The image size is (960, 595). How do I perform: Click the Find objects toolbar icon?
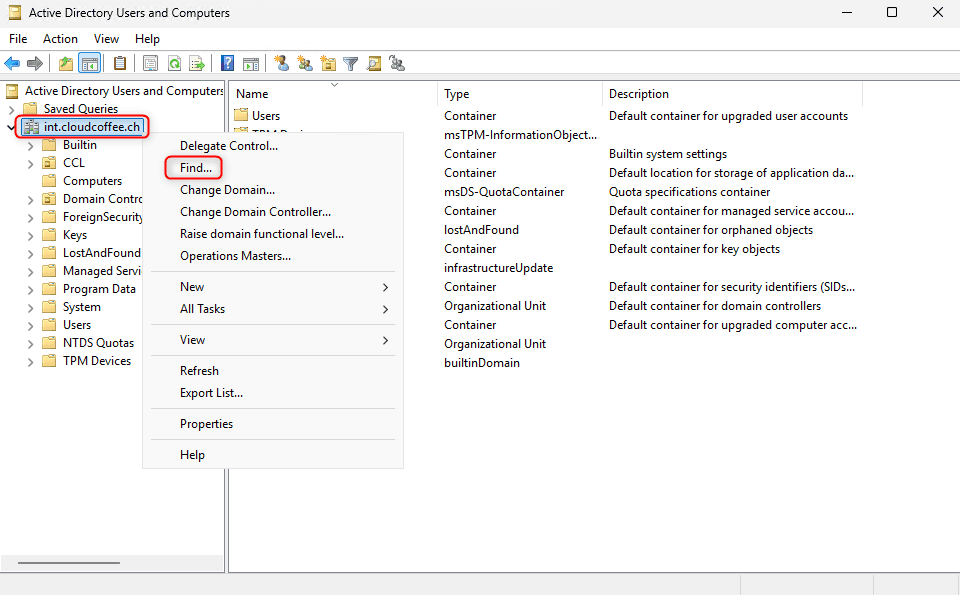(x=374, y=64)
